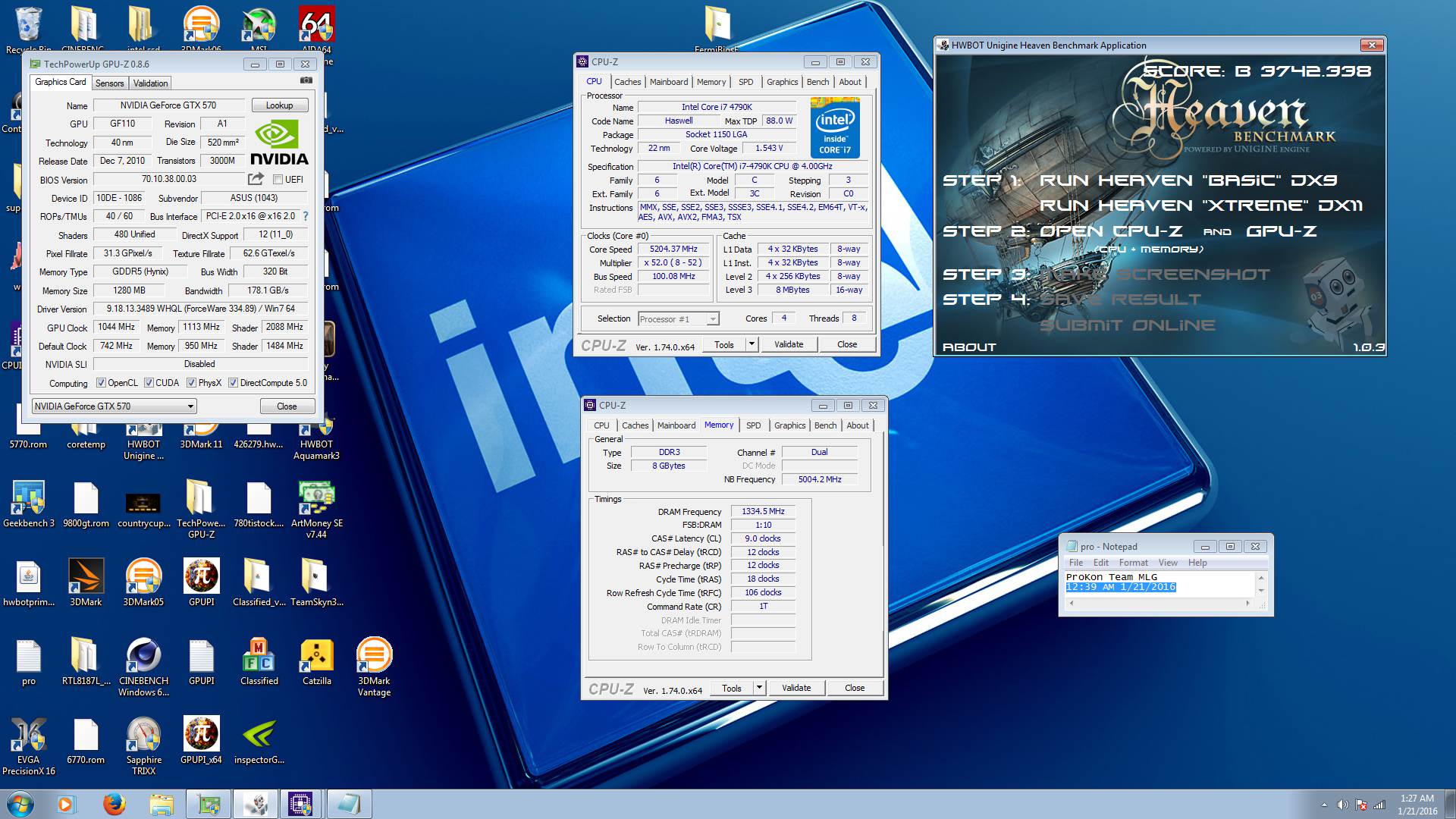The height and width of the screenshot is (819, 1456).
Task: Click the Driver Version field in GPU-Z
Action: (x=200, y=309)
